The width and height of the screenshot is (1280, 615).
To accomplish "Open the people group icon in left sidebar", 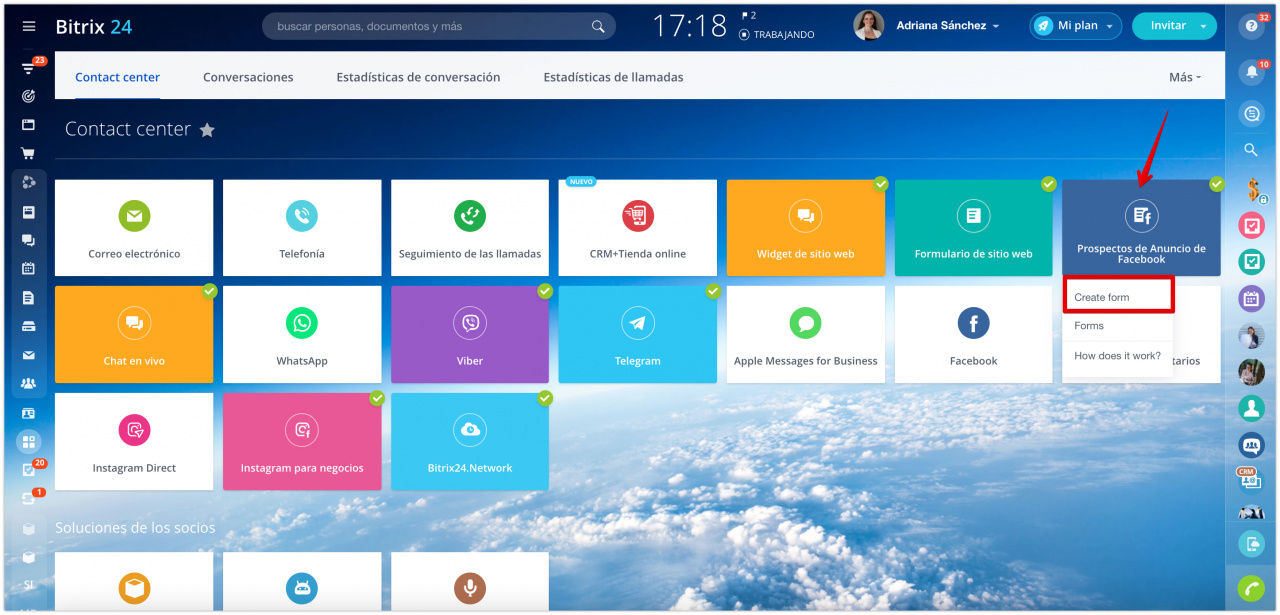I will 28,383.
